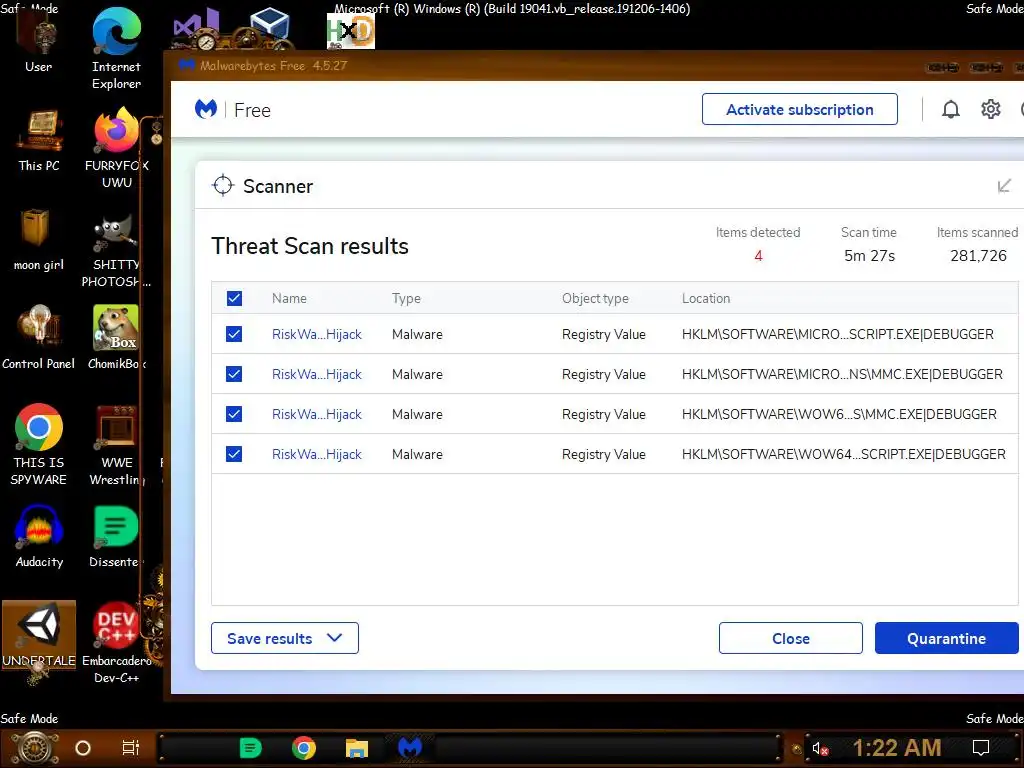Open Malwarebytes settings gear
This screenshot has width=1024, height=768.
pos(991,110)
